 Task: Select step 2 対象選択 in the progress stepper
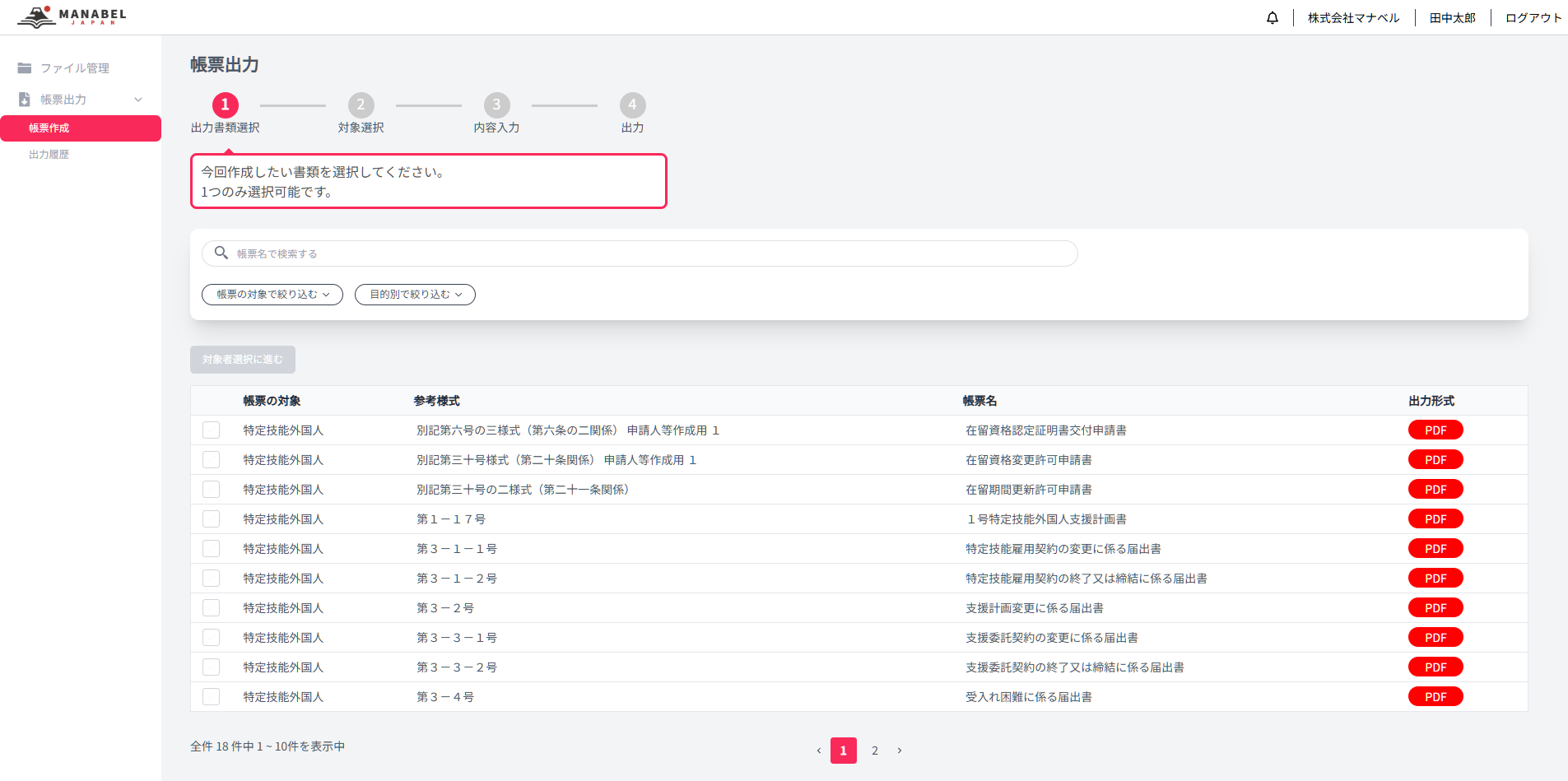(361, 105)
